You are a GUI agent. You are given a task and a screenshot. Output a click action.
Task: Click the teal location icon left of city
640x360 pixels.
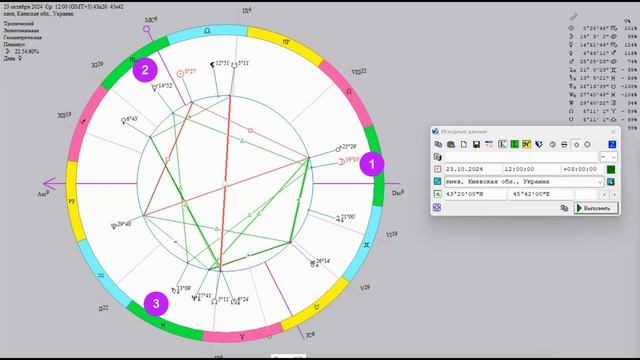[438, 182]
